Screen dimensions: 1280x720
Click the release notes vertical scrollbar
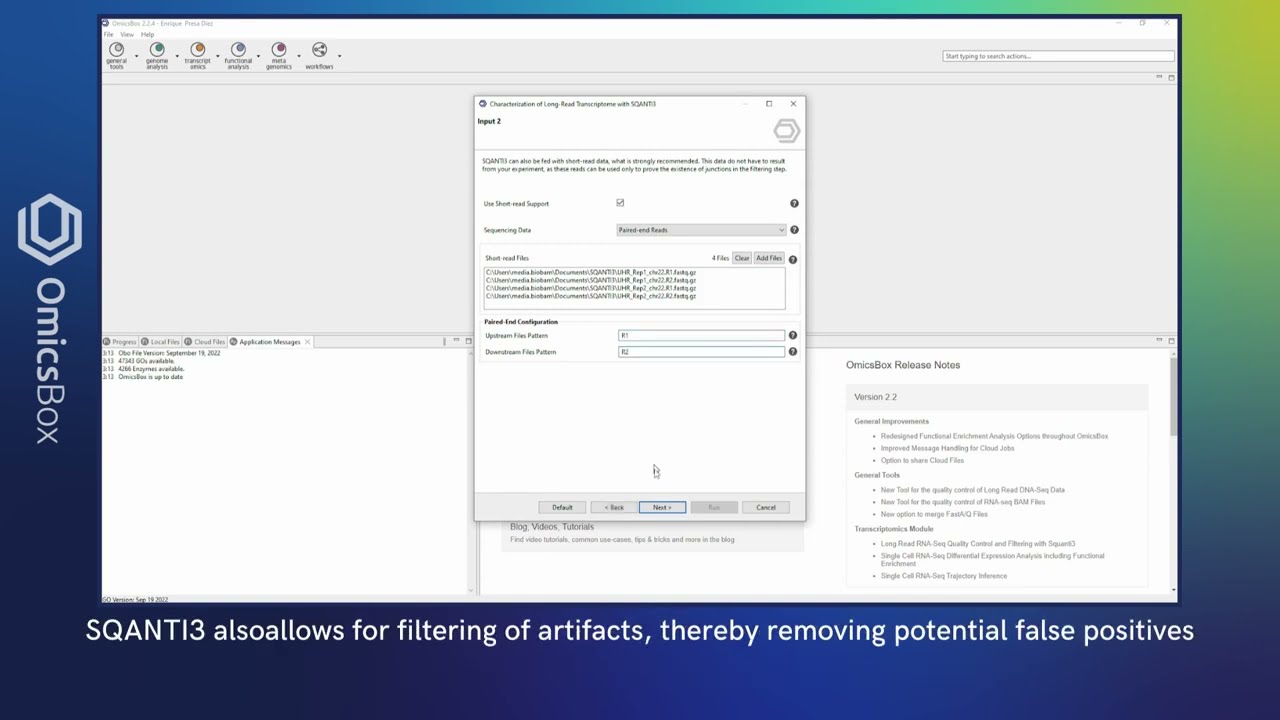tap(1172, 395)
